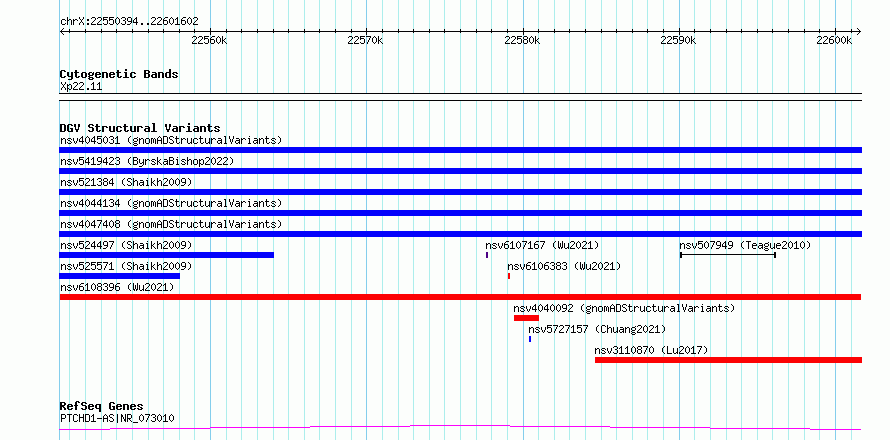Open nsv3110870 (Lu2017) variant label
890x440 pixels.
[652, 350]
